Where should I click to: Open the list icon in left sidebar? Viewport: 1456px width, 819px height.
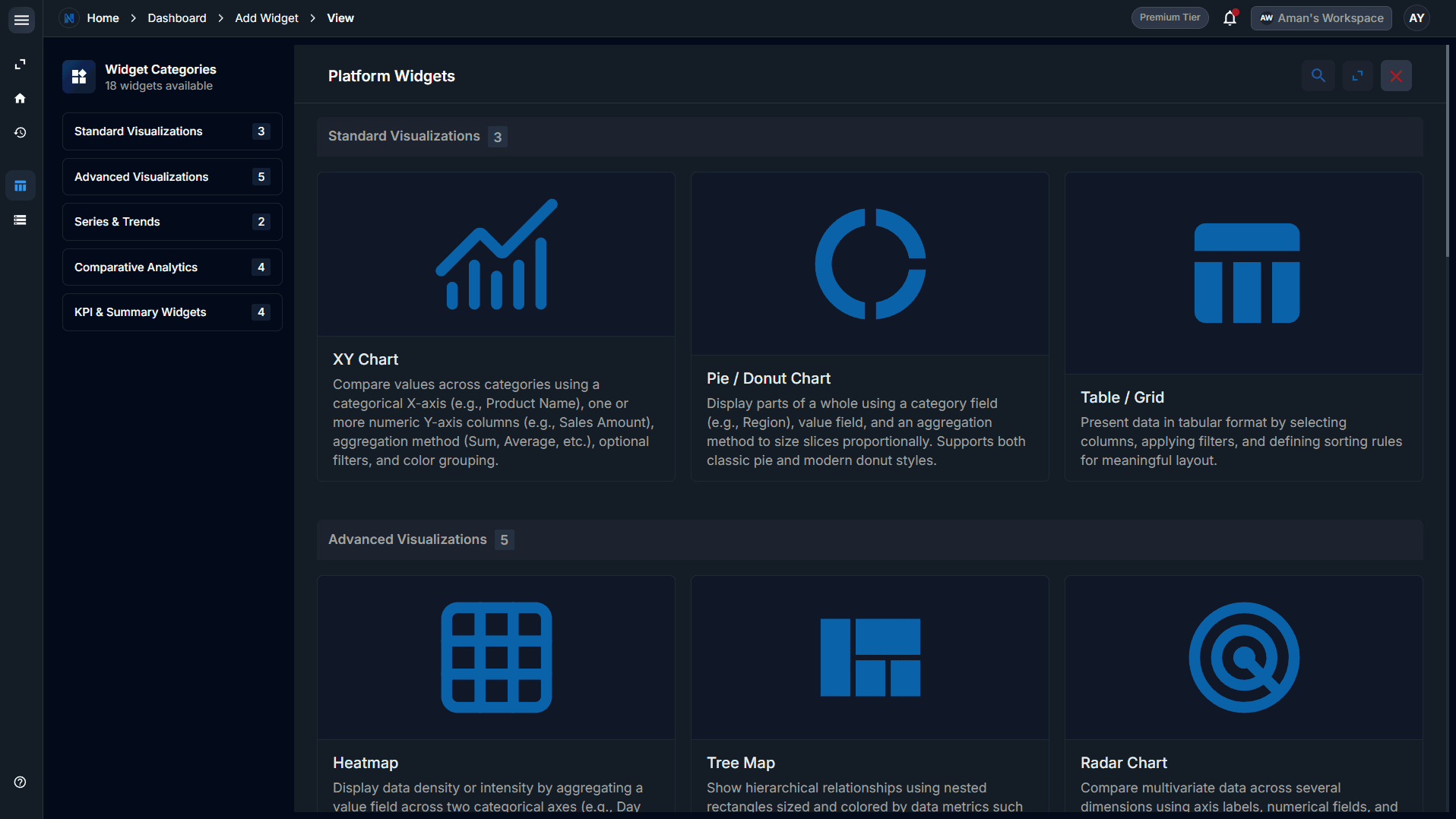tap(21, 220)
